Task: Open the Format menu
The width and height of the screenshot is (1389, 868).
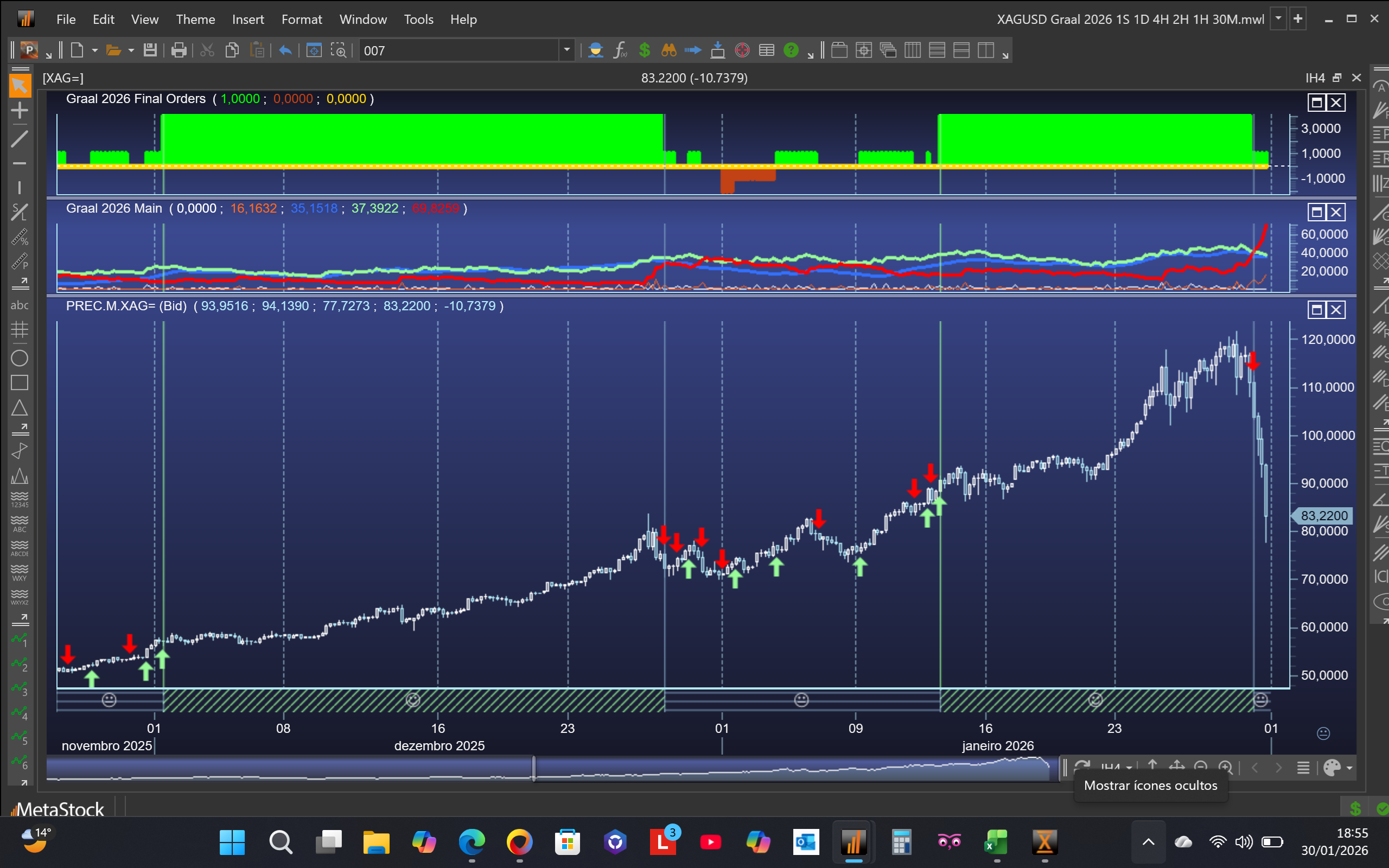Action: pos(301,20)
